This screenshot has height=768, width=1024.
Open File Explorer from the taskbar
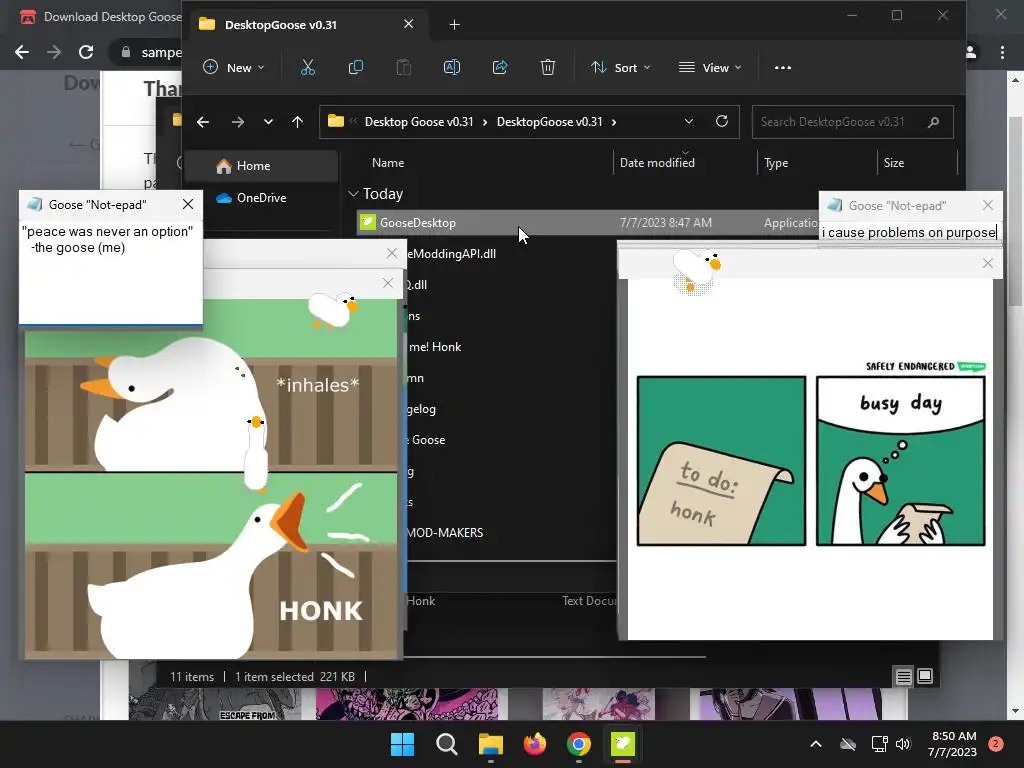490,744
